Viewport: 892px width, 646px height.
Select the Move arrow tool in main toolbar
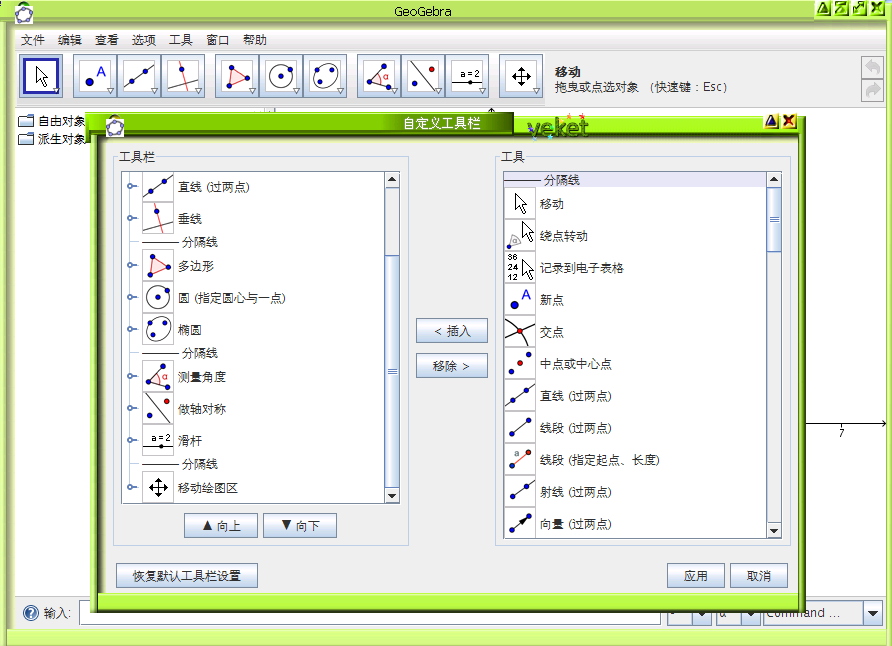pyautogui.click(x=40, y=76)
